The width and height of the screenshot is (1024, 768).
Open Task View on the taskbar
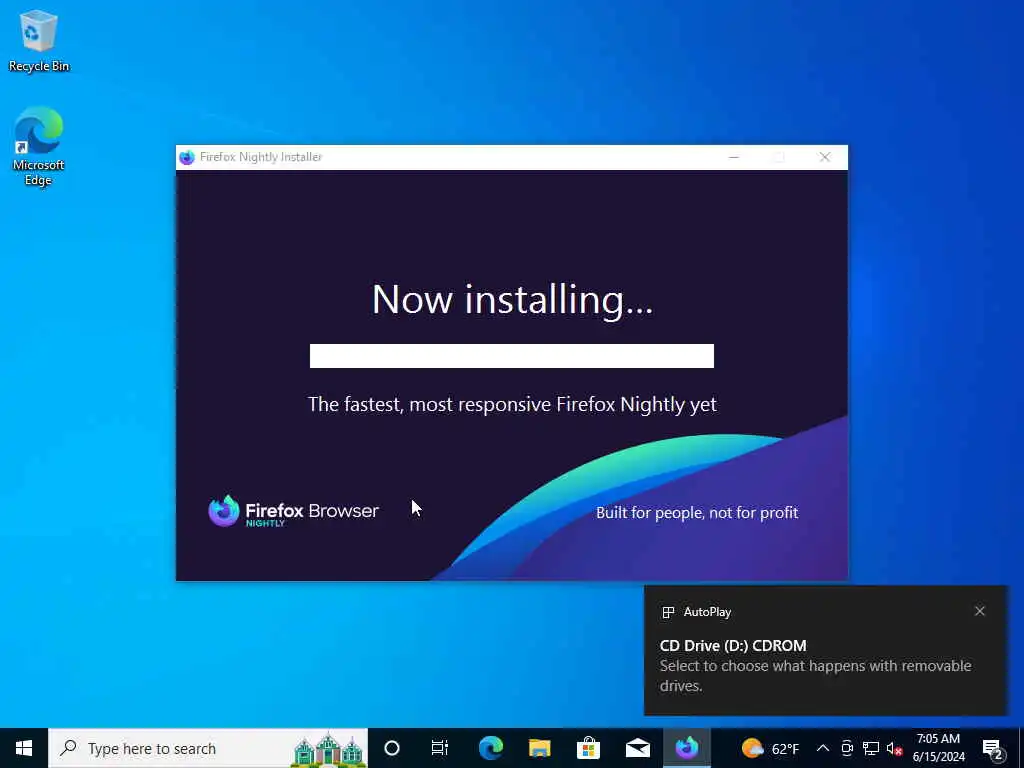pyautogui.click(x=440, y=748)
